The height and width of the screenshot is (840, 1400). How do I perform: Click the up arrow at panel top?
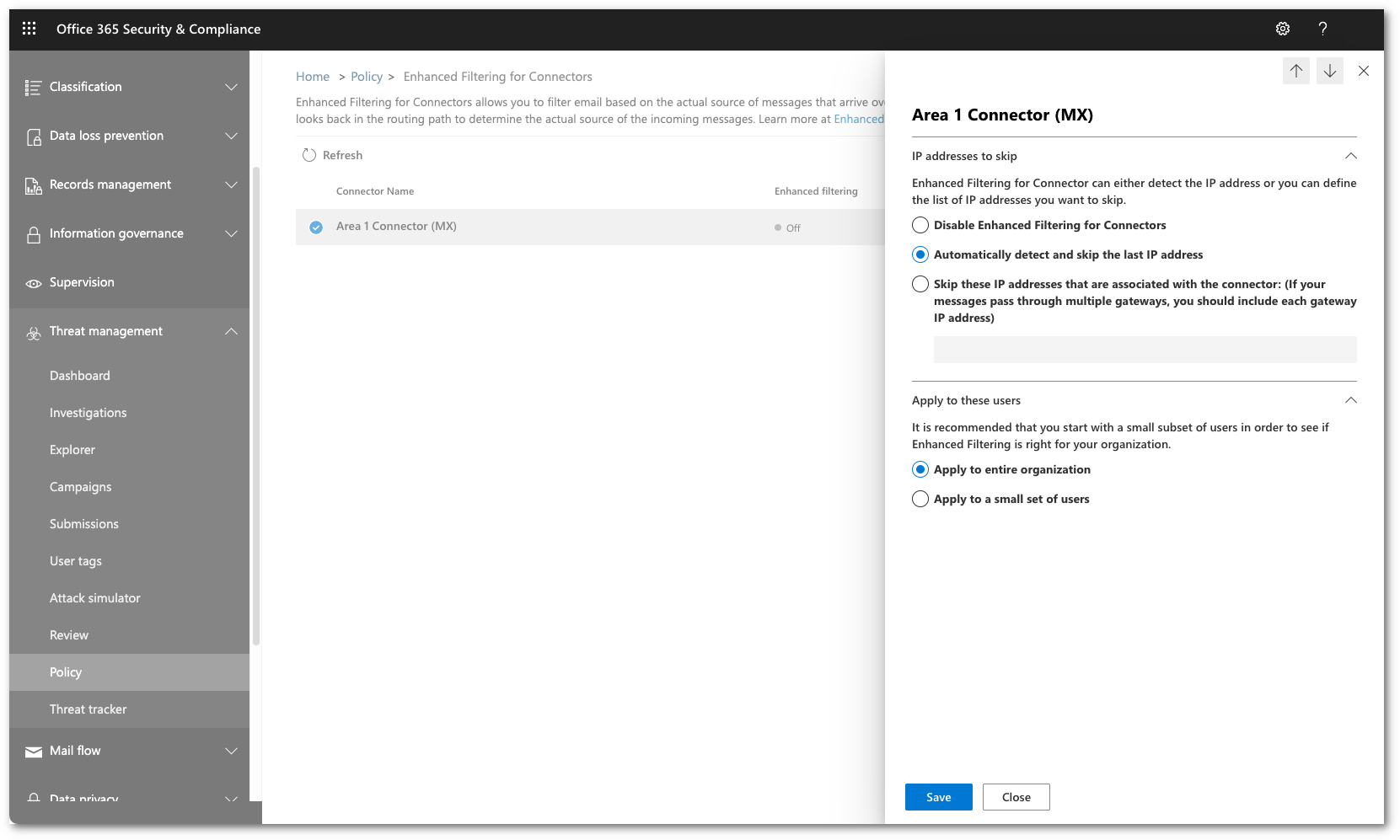1296,72
